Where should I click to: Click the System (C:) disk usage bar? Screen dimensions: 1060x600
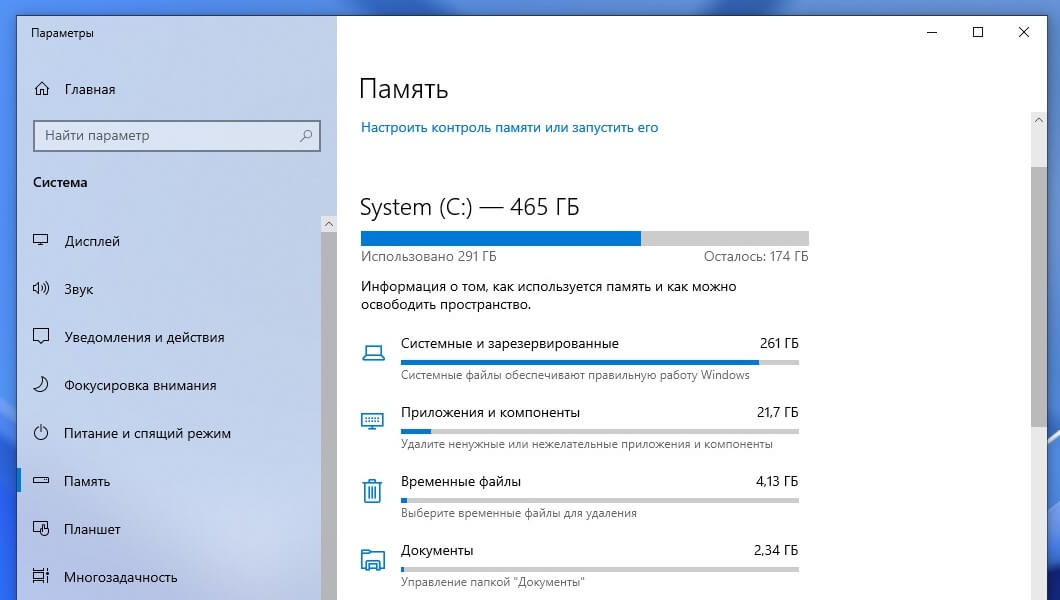[584, 238]
